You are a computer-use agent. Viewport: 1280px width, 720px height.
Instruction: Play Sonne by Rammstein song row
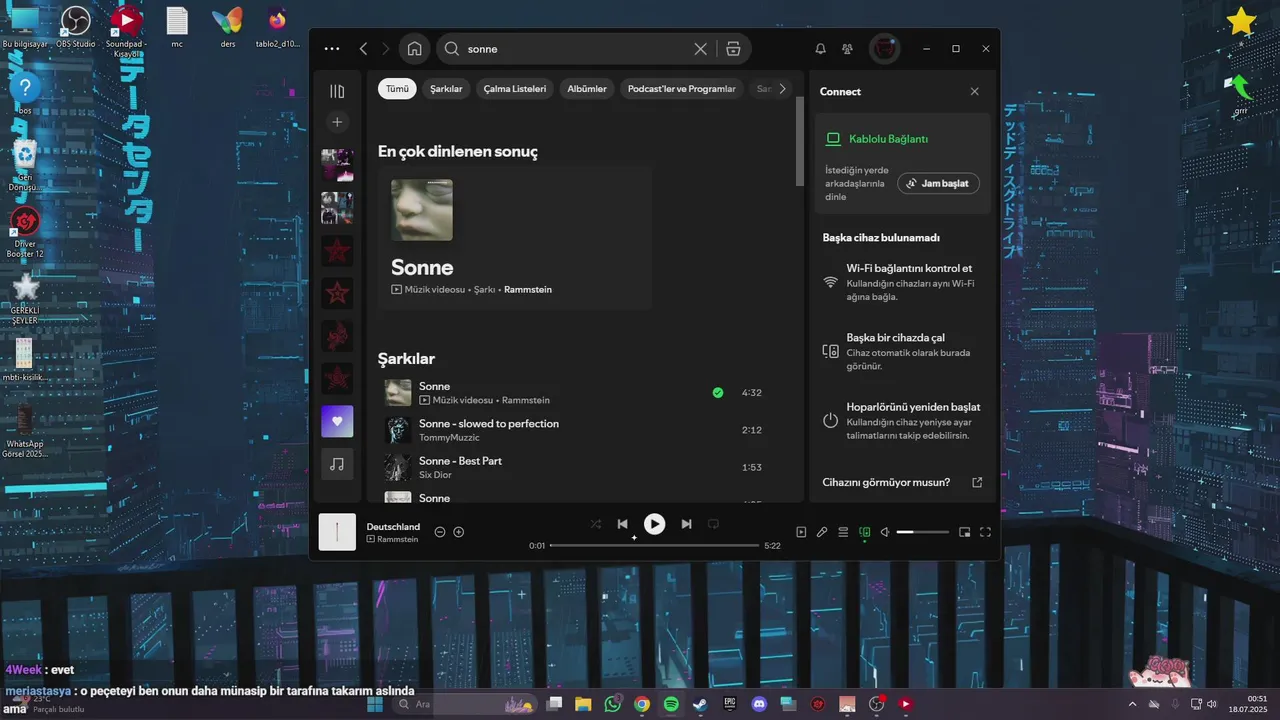pyautogui.click(x=575, y=393)
